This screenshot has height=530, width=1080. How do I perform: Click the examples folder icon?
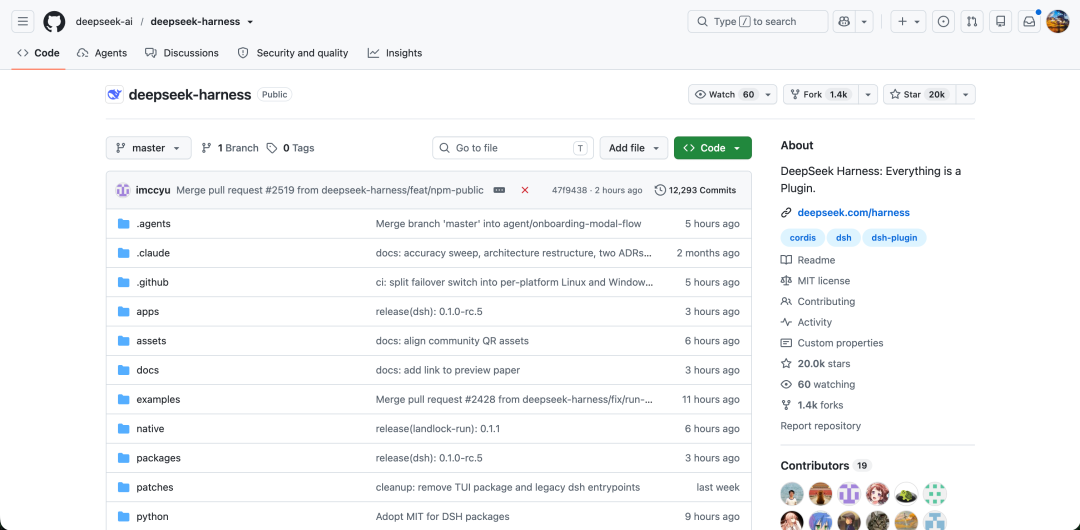click(x=124, y=400)
